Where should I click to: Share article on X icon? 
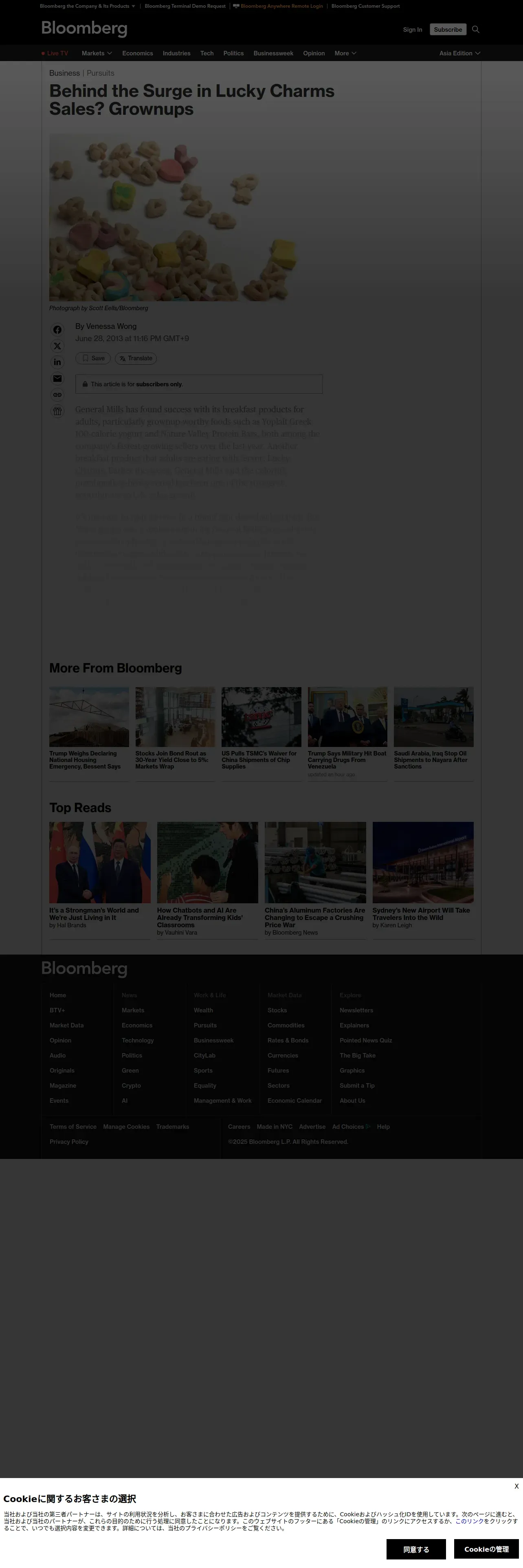tap(57, 346)
